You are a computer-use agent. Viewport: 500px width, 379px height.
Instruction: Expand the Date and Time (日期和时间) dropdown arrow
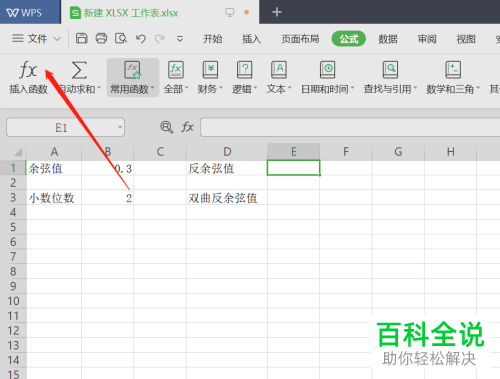click(352, 88)
